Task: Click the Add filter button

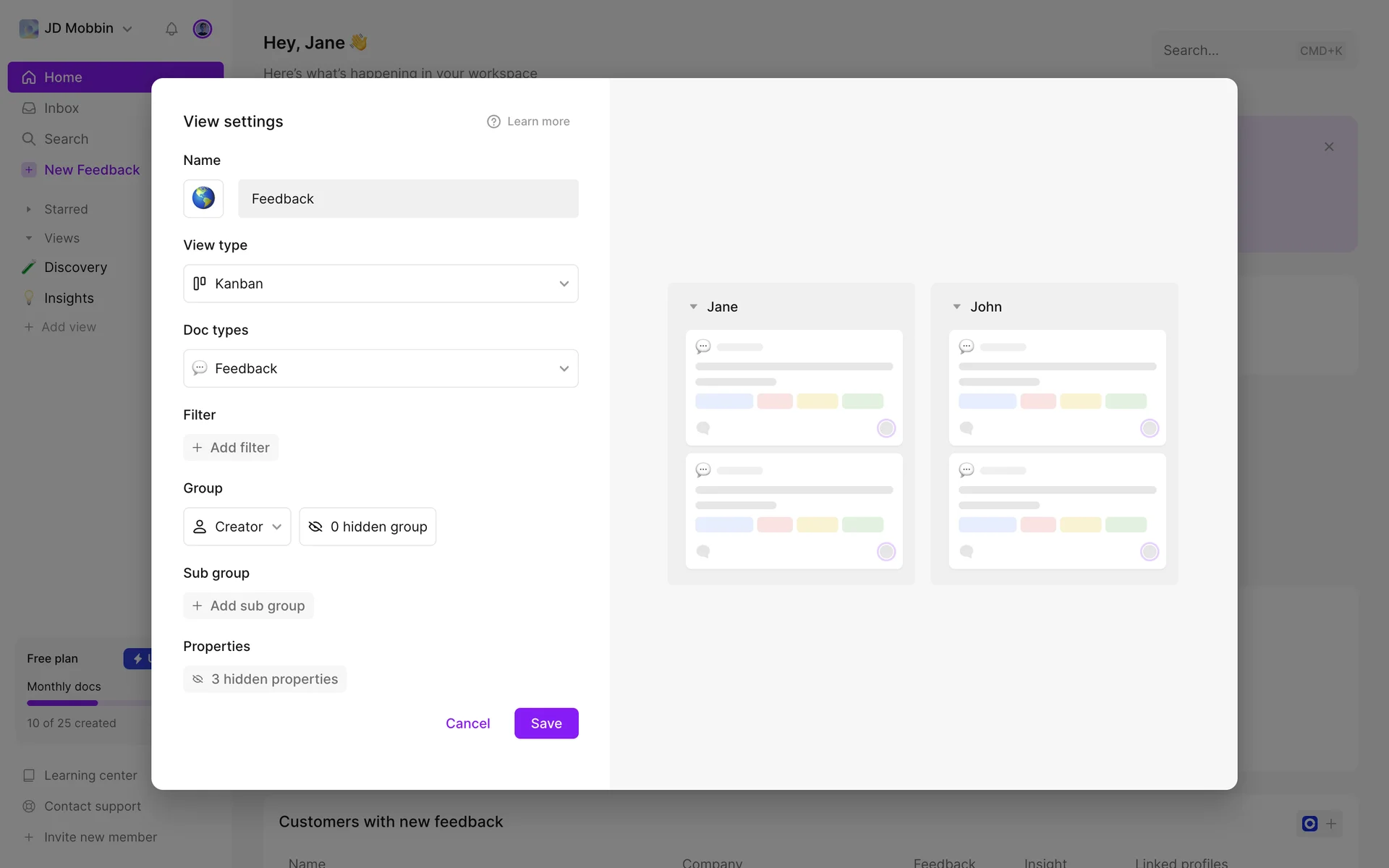Action: (231, 448)
